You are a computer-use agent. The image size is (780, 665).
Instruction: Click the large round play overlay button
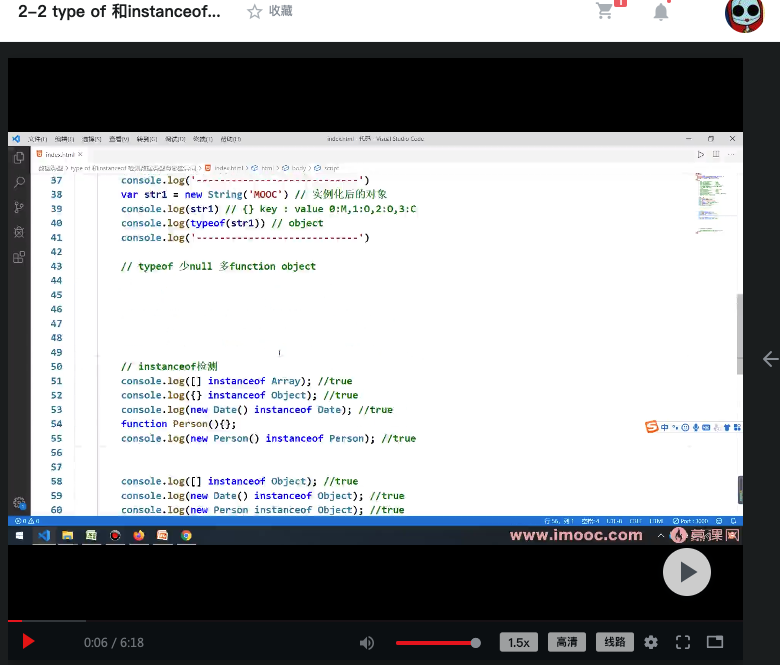tap(686, 572)
